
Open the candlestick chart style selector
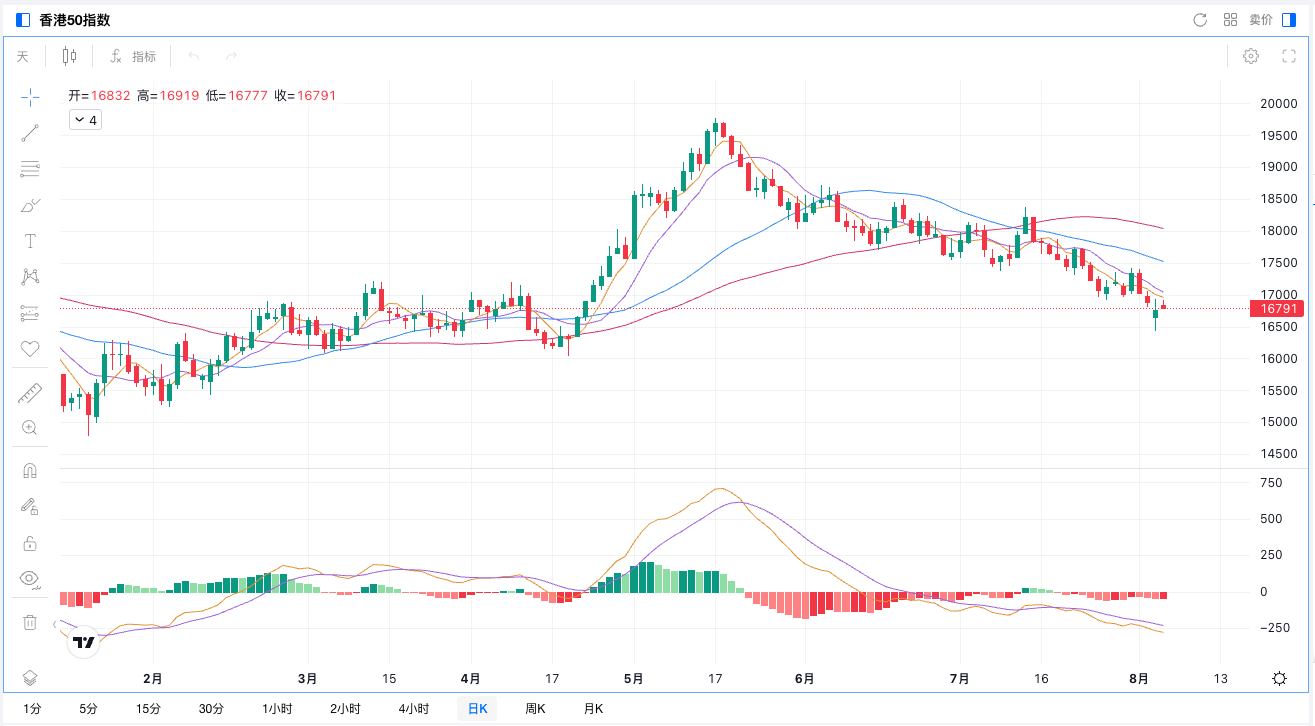[69, 56]
